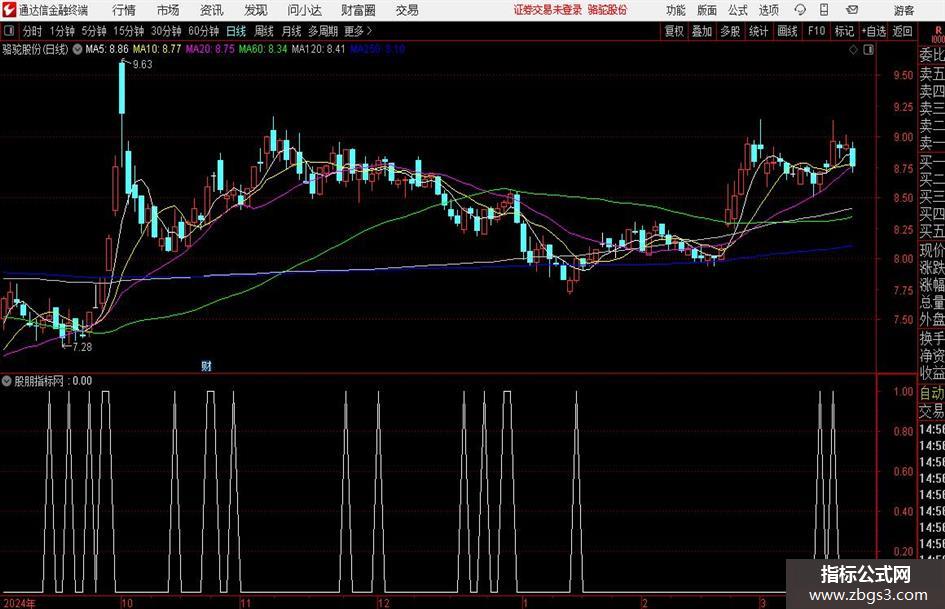This screenshot has width=945, height=609.
Task: Expand the dropdown arrow next to 骆驼股份(日线)
Action: [x=78, y=49]
